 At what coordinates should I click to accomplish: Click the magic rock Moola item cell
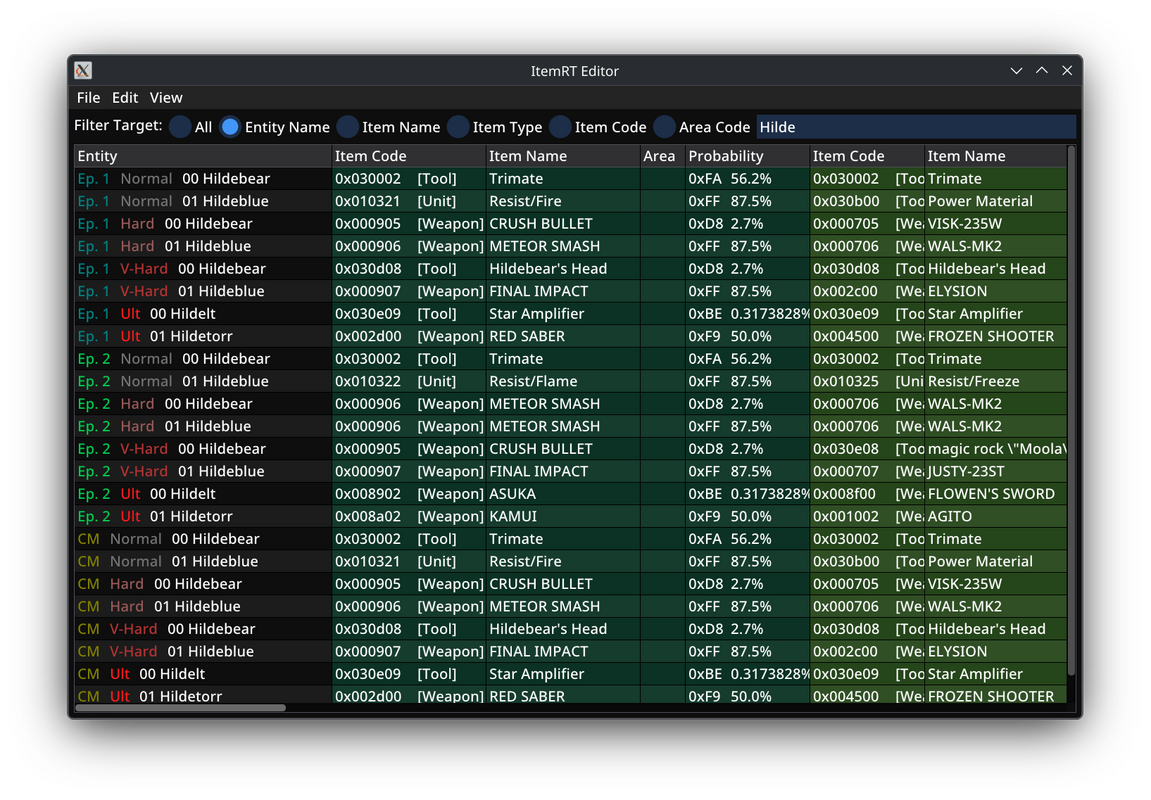995,449
